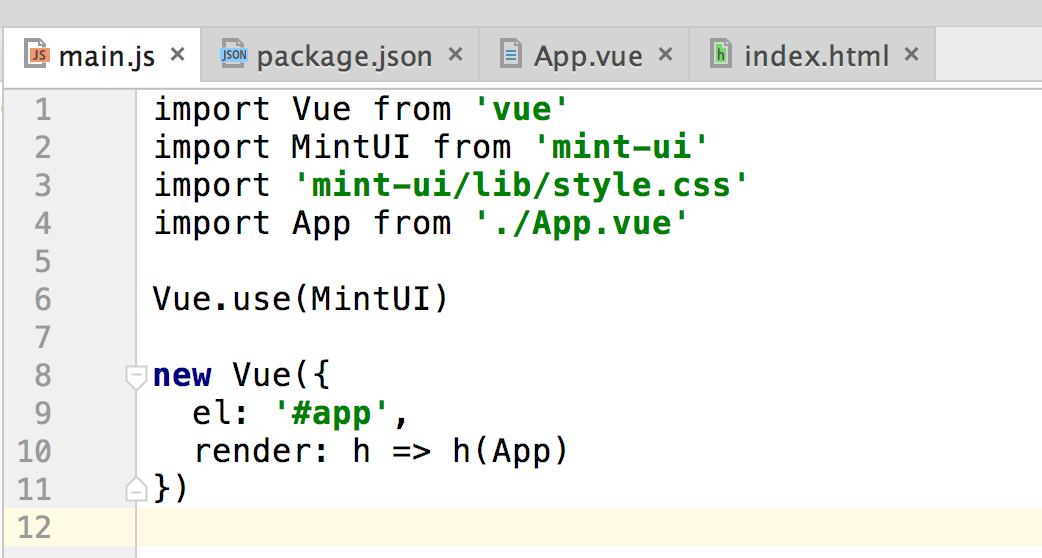Click the 'mint-ui' string on line 2

point(621,147)
